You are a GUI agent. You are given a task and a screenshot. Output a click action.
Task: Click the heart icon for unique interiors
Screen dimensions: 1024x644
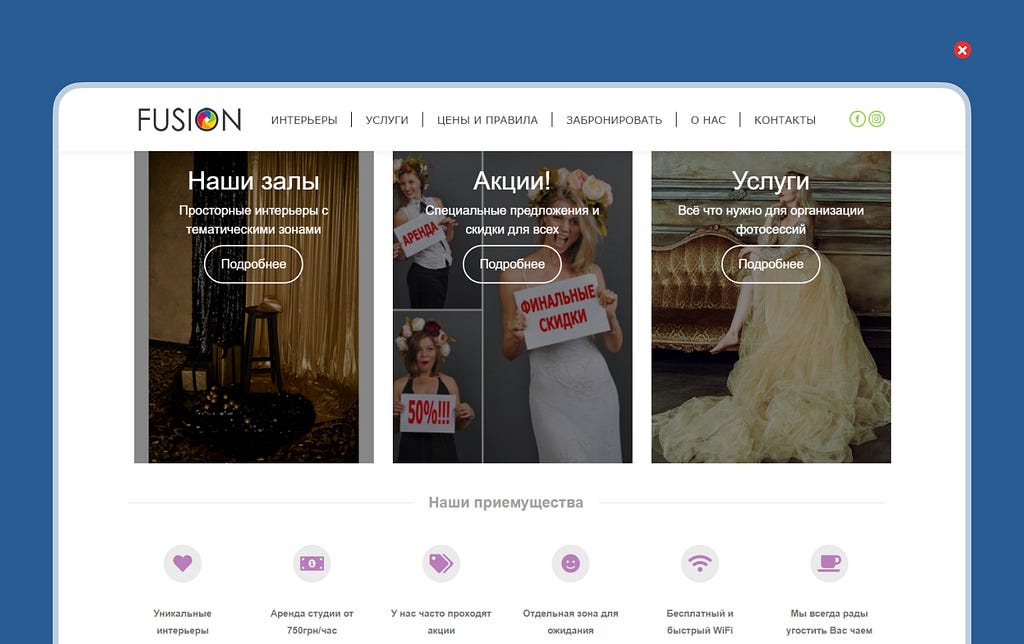click(183, 563)
